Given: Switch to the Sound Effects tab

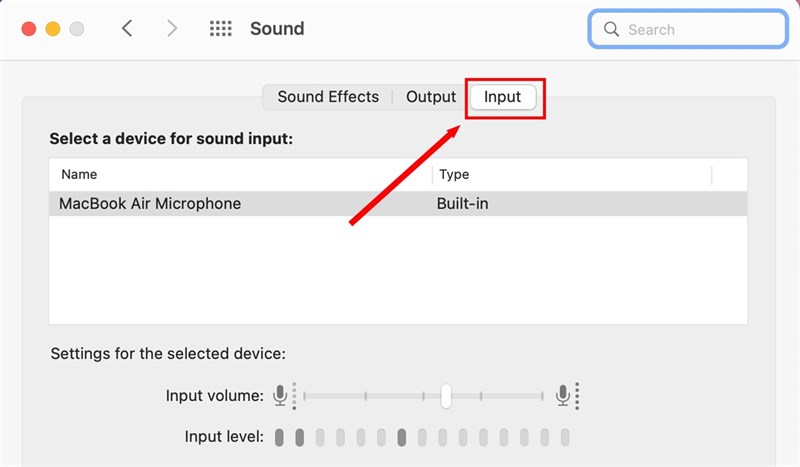Looking at the screenshot, I should [328, 97].
